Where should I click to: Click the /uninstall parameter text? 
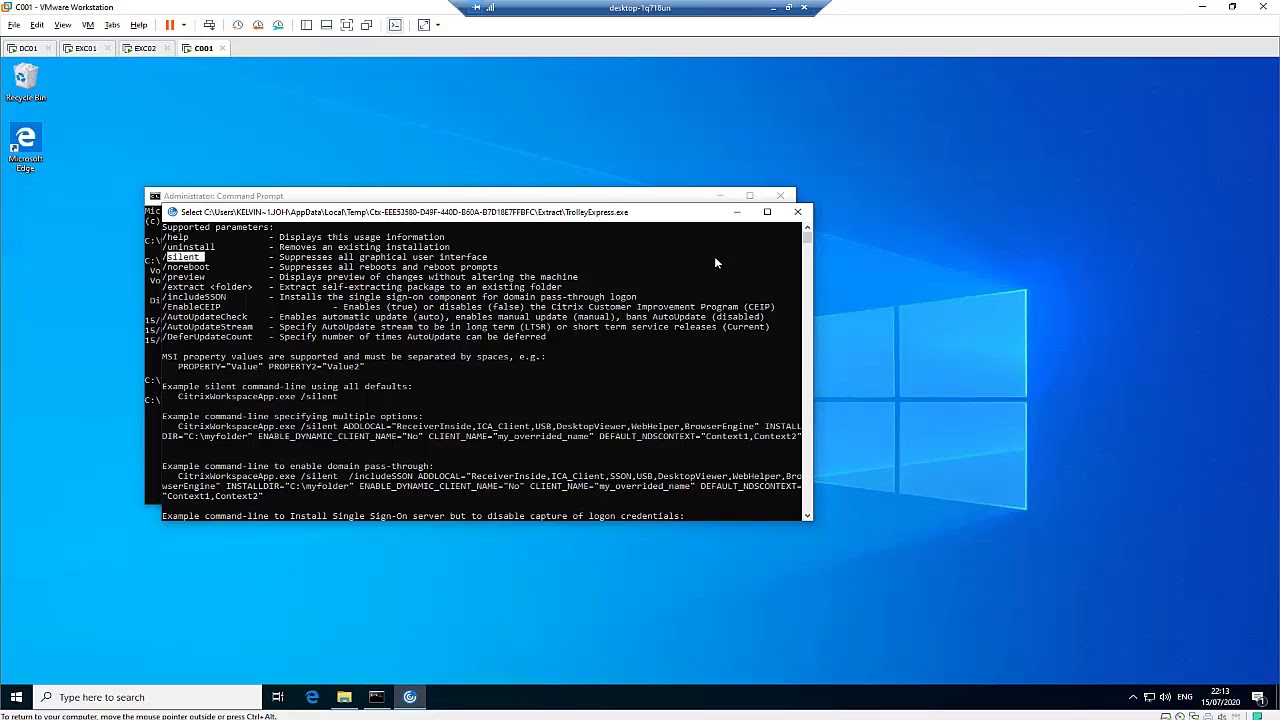pyautogui.click(x=189, y=247)
